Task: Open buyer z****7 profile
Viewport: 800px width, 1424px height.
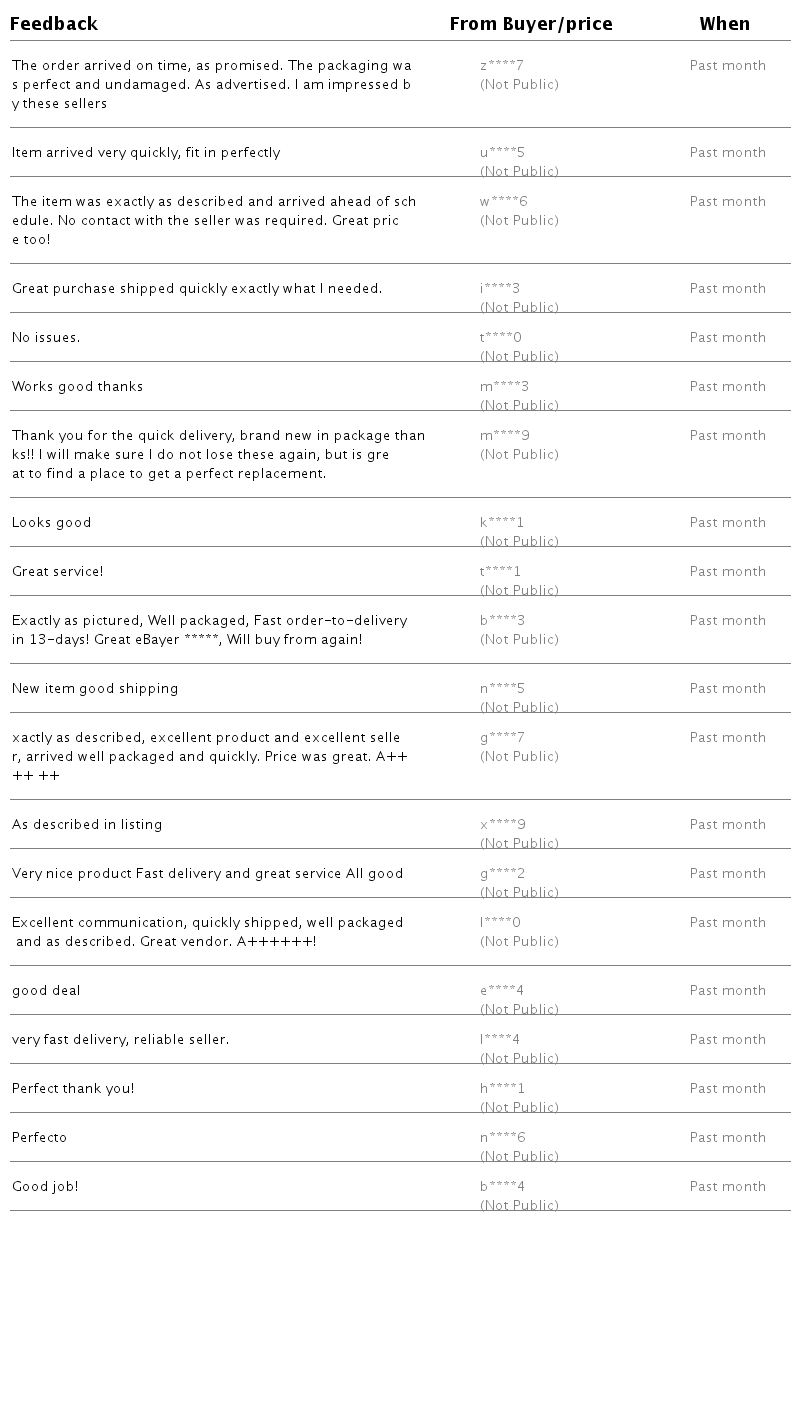Action: click(502, 66)
